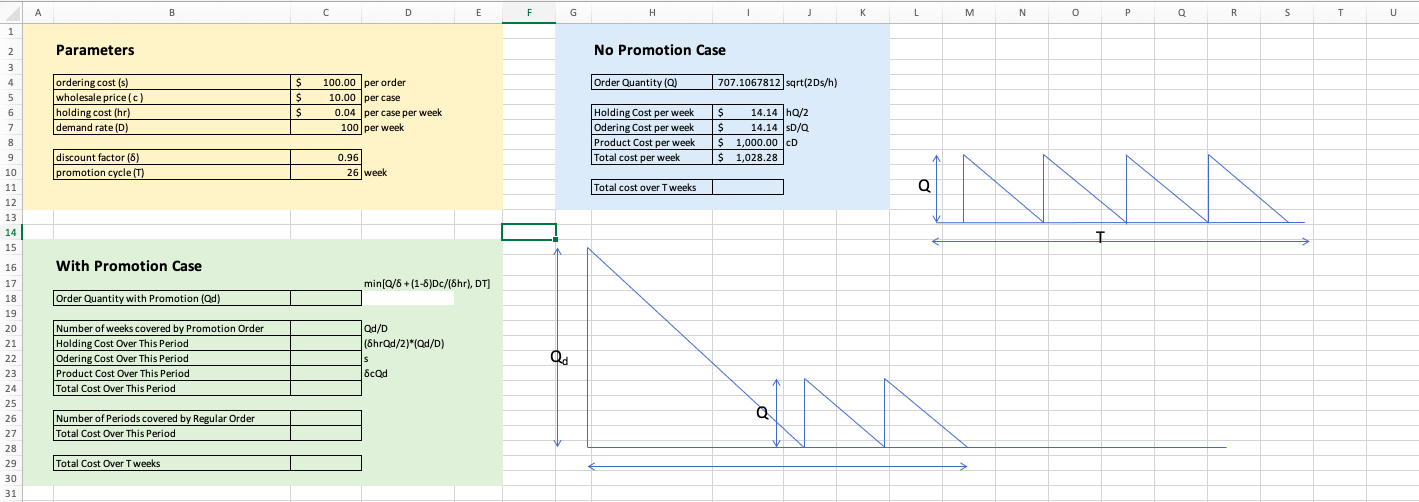Click 'Holding Cost Over This Period' label
Viewport: 1419px width, 502px height.
tap(171, 343)
